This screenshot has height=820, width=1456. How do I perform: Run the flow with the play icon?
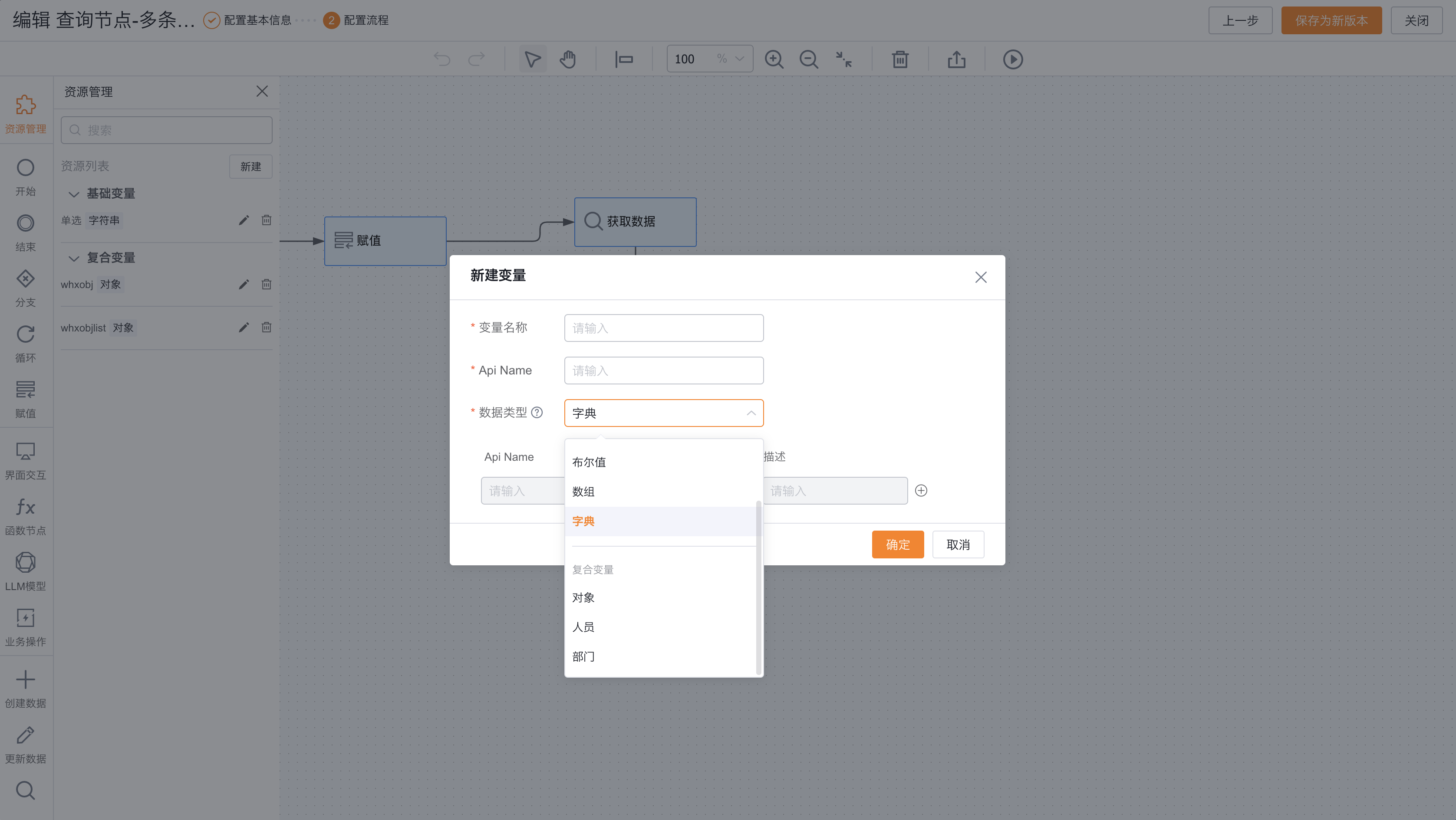[x=1013, y=59]
